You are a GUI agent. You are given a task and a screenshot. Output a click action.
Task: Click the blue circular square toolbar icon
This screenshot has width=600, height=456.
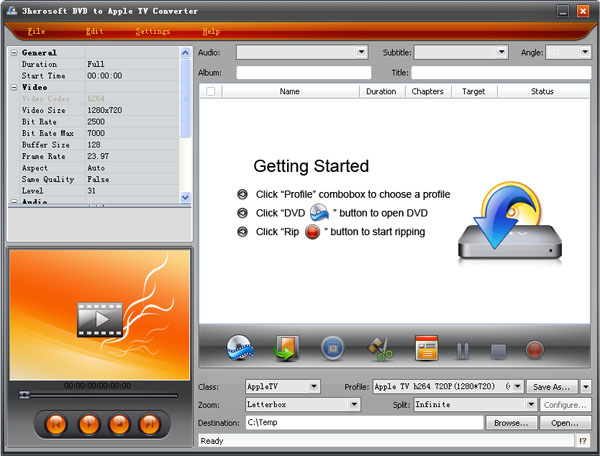coord(333,349)
